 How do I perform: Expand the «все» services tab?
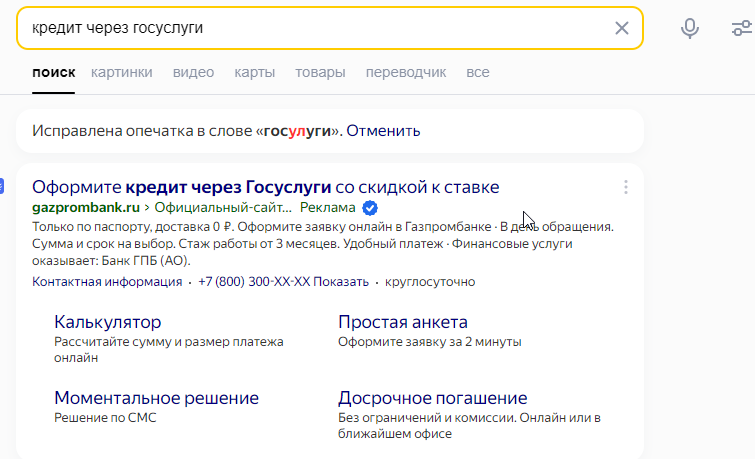478,73
